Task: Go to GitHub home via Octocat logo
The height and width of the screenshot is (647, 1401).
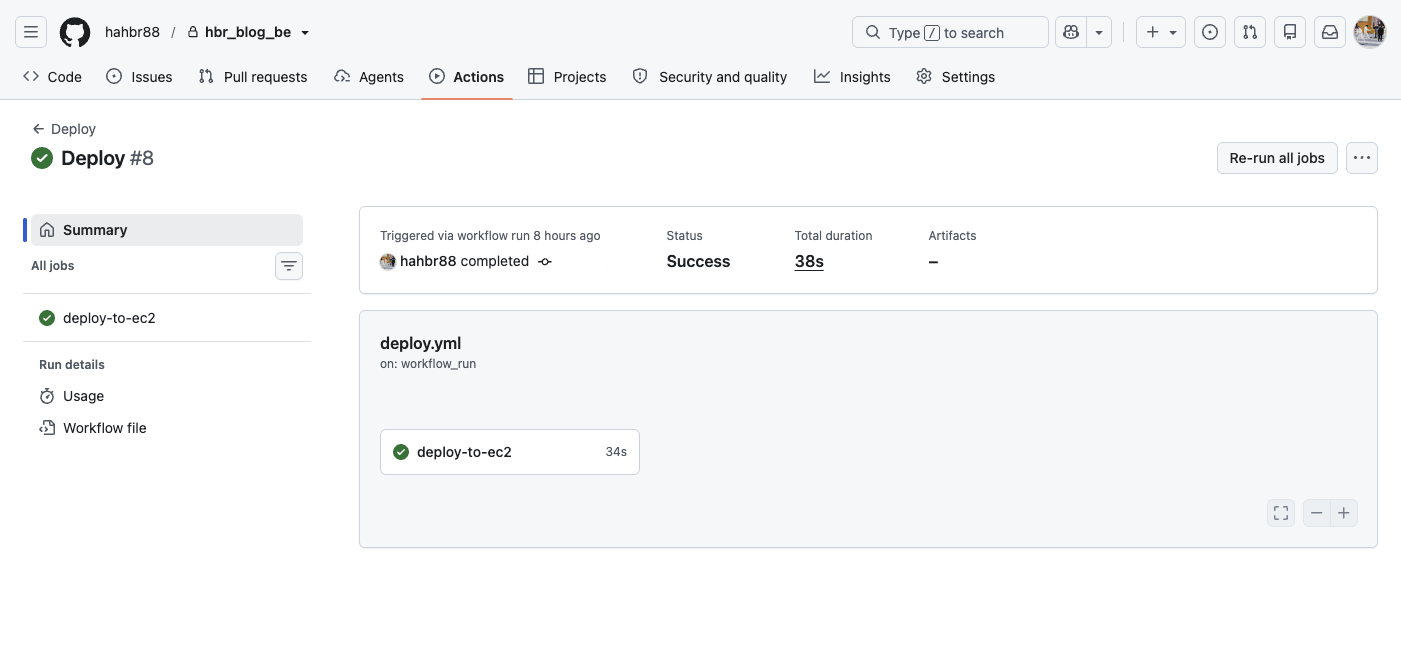Action: coord(75,32)
